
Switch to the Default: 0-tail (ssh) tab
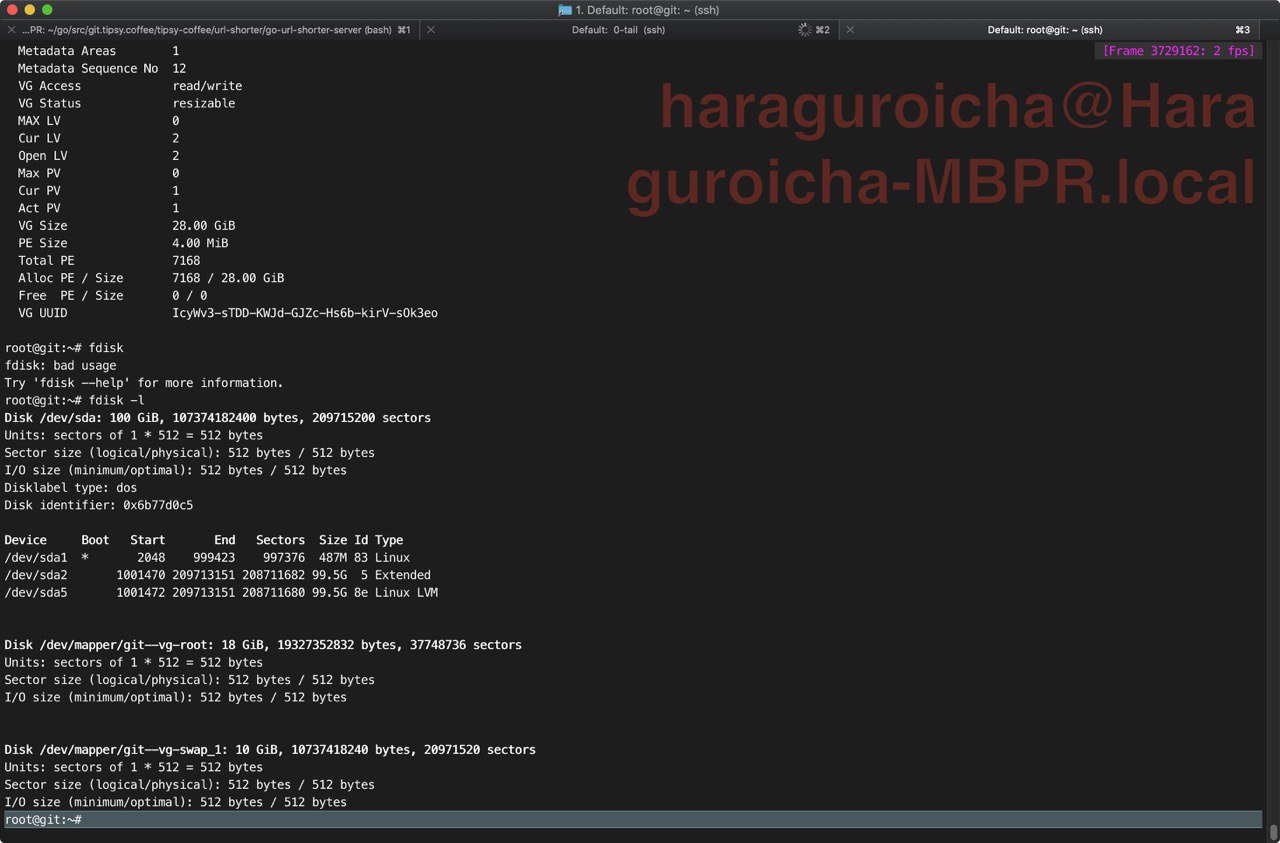click(630, 30)
